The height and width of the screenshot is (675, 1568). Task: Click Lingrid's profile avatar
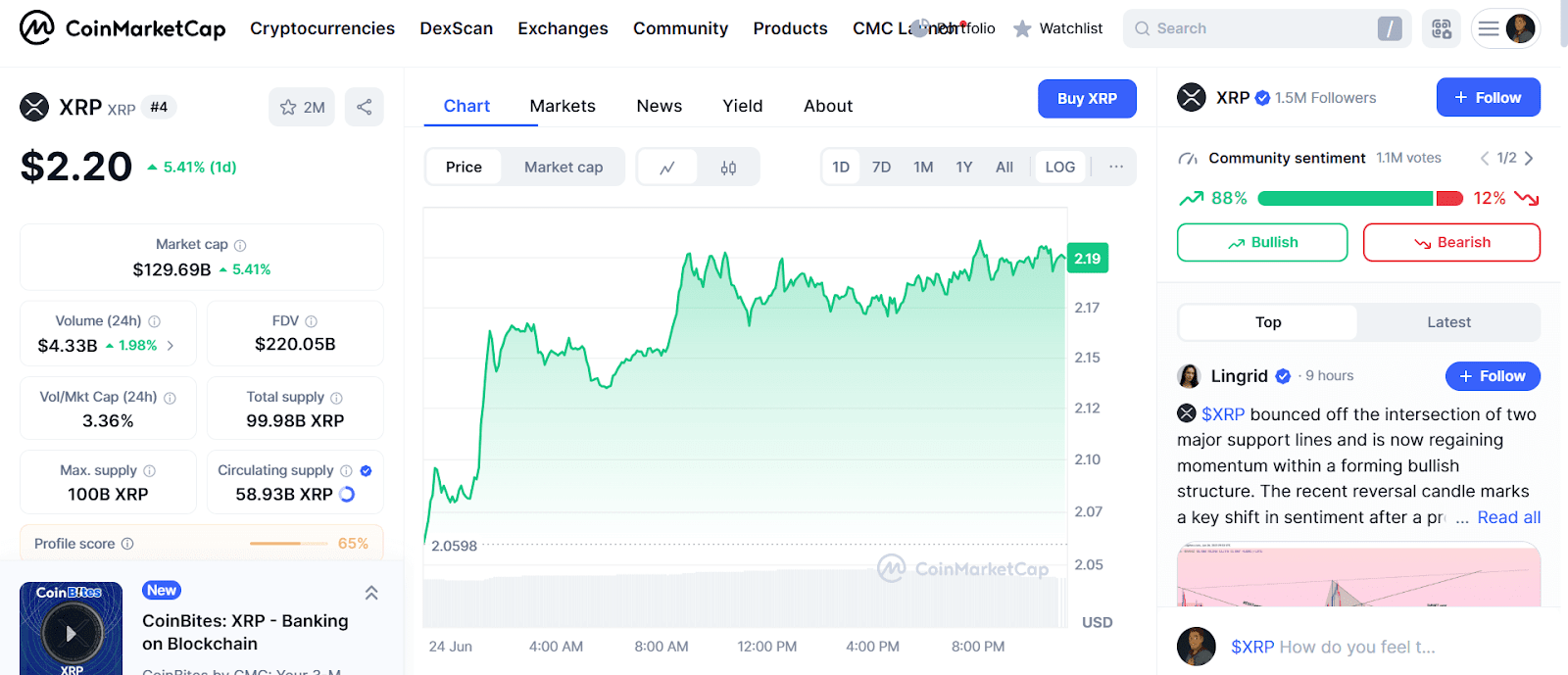1189,376
